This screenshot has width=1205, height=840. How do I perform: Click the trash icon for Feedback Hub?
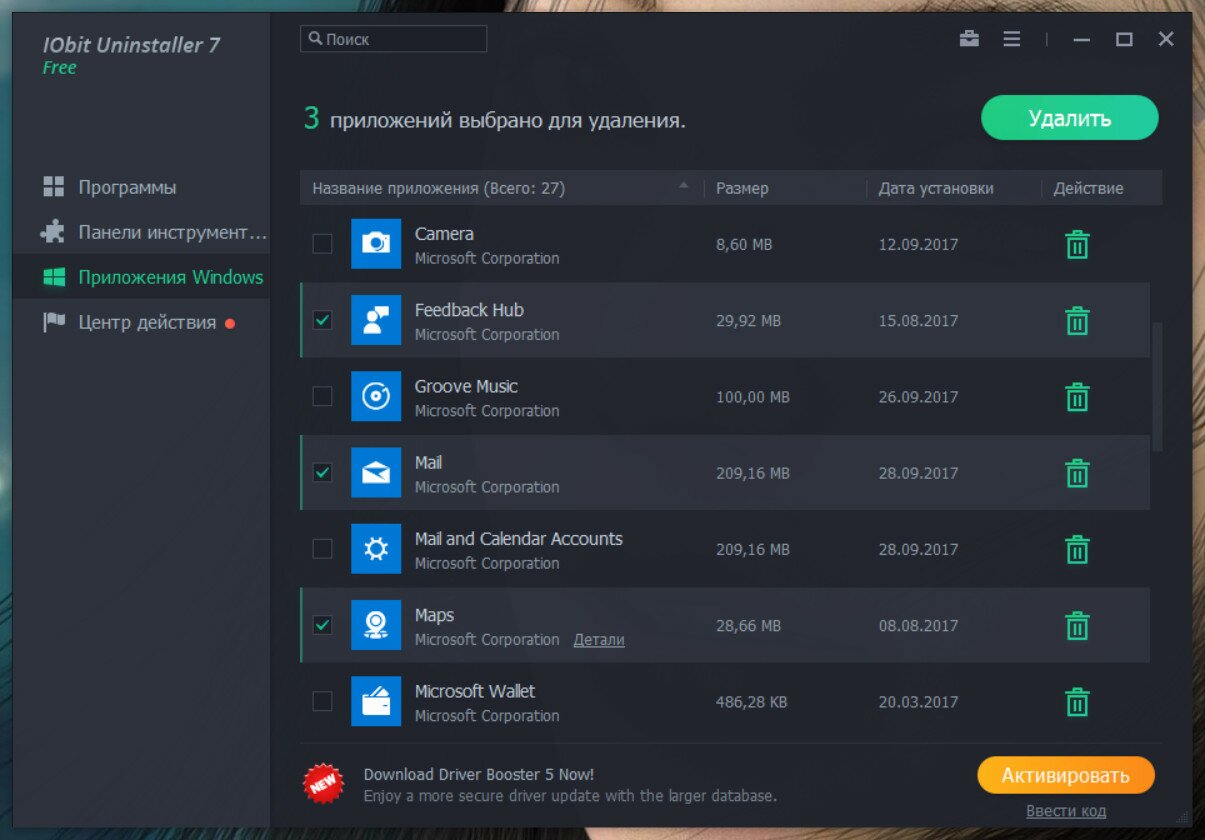coord(1077,321)
